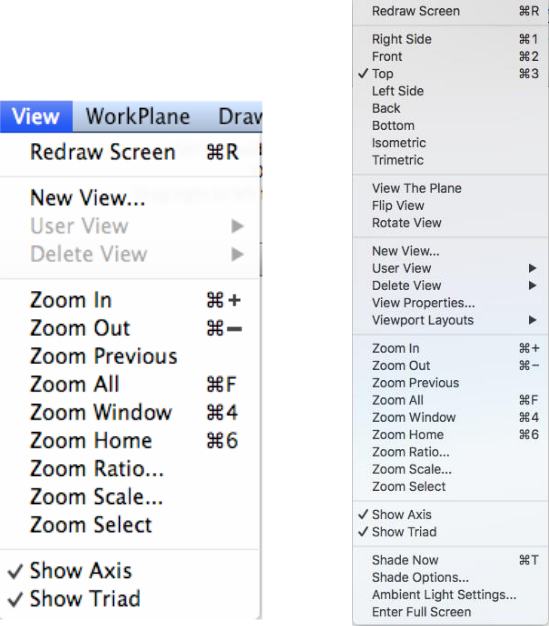Image resolution: width=549 pixels, height=626 pixels.
Task: Click View The Plane
Action: point(450,188)
